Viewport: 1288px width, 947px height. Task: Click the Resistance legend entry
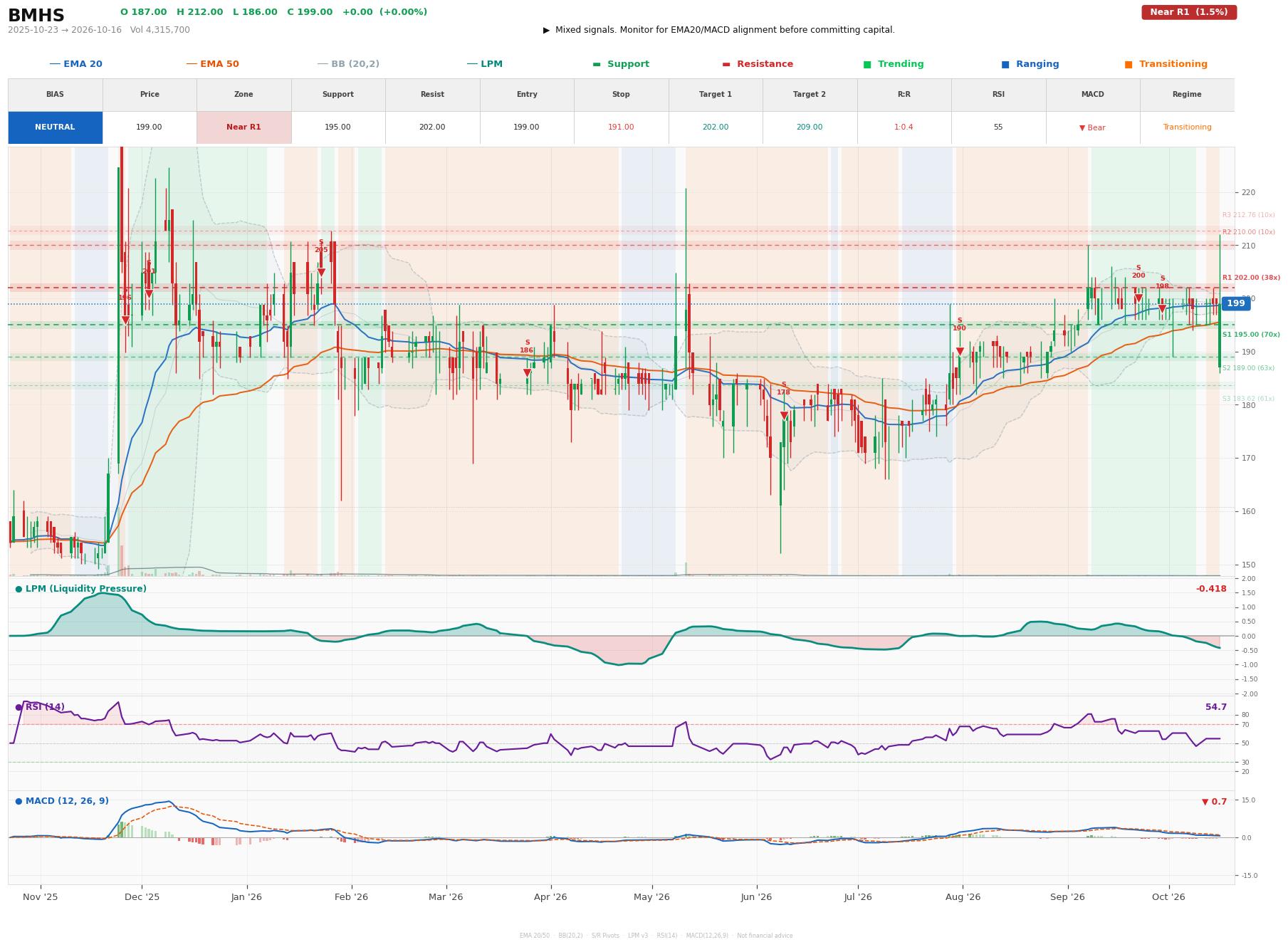coord(758,64)
